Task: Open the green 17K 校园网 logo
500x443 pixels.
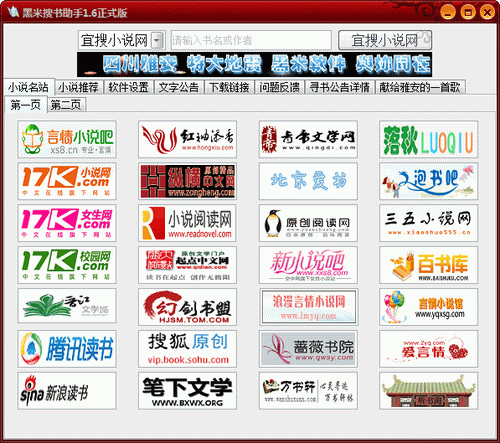Action: click(x=67, y=265)
